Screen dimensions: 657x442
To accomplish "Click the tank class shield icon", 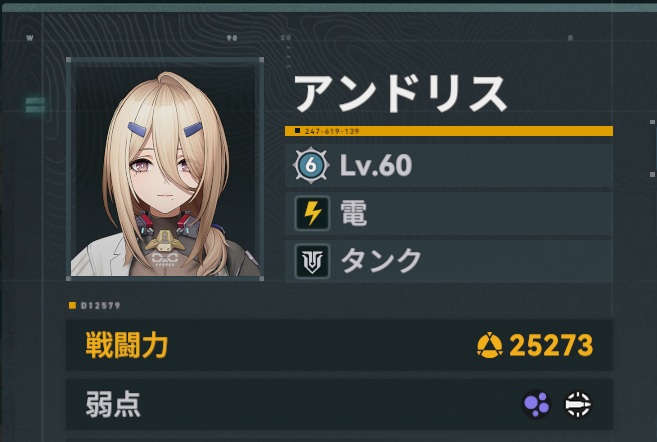I will click(312, 262).
